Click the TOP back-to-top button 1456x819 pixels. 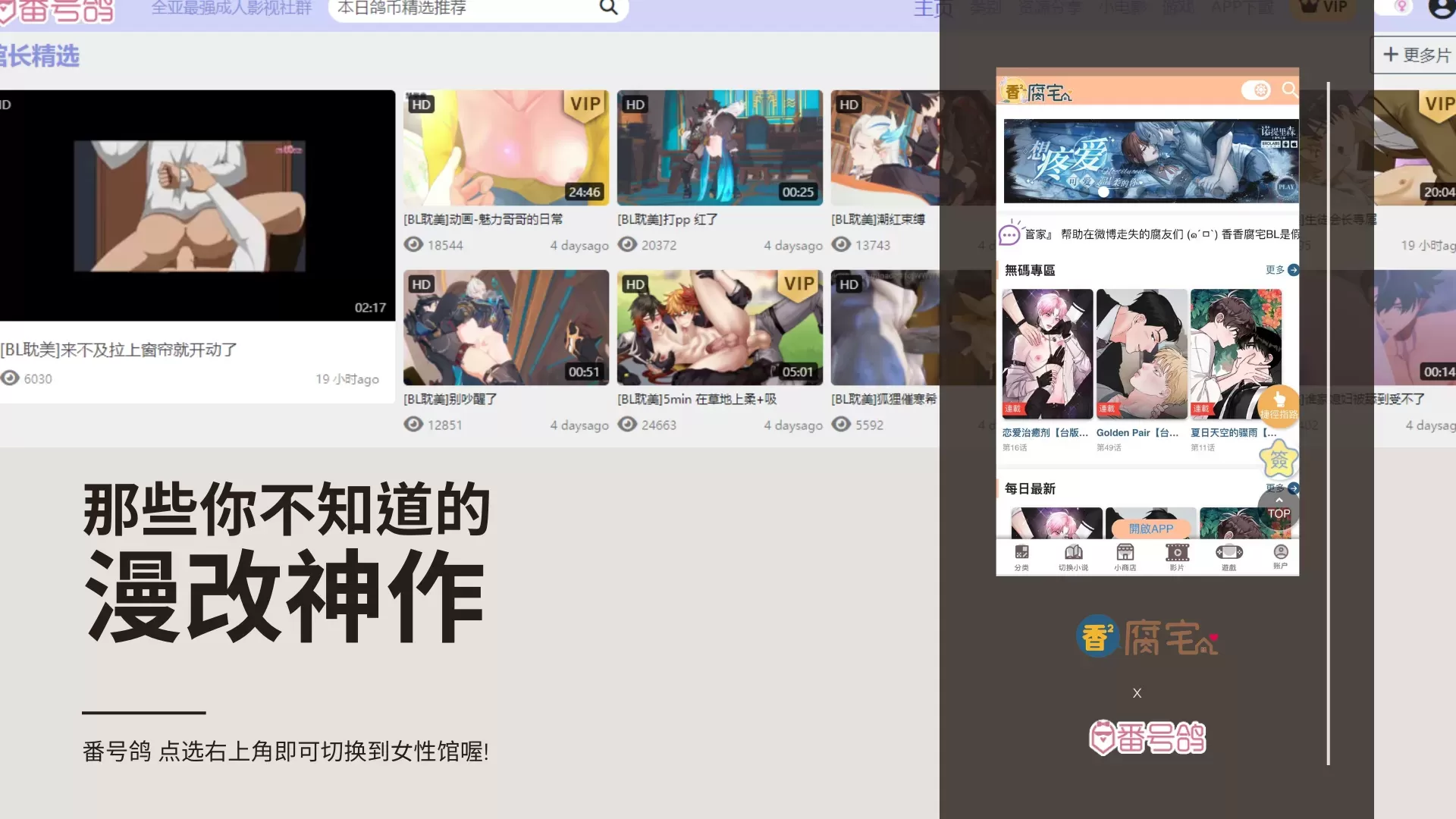click(x=1279, y=508)
